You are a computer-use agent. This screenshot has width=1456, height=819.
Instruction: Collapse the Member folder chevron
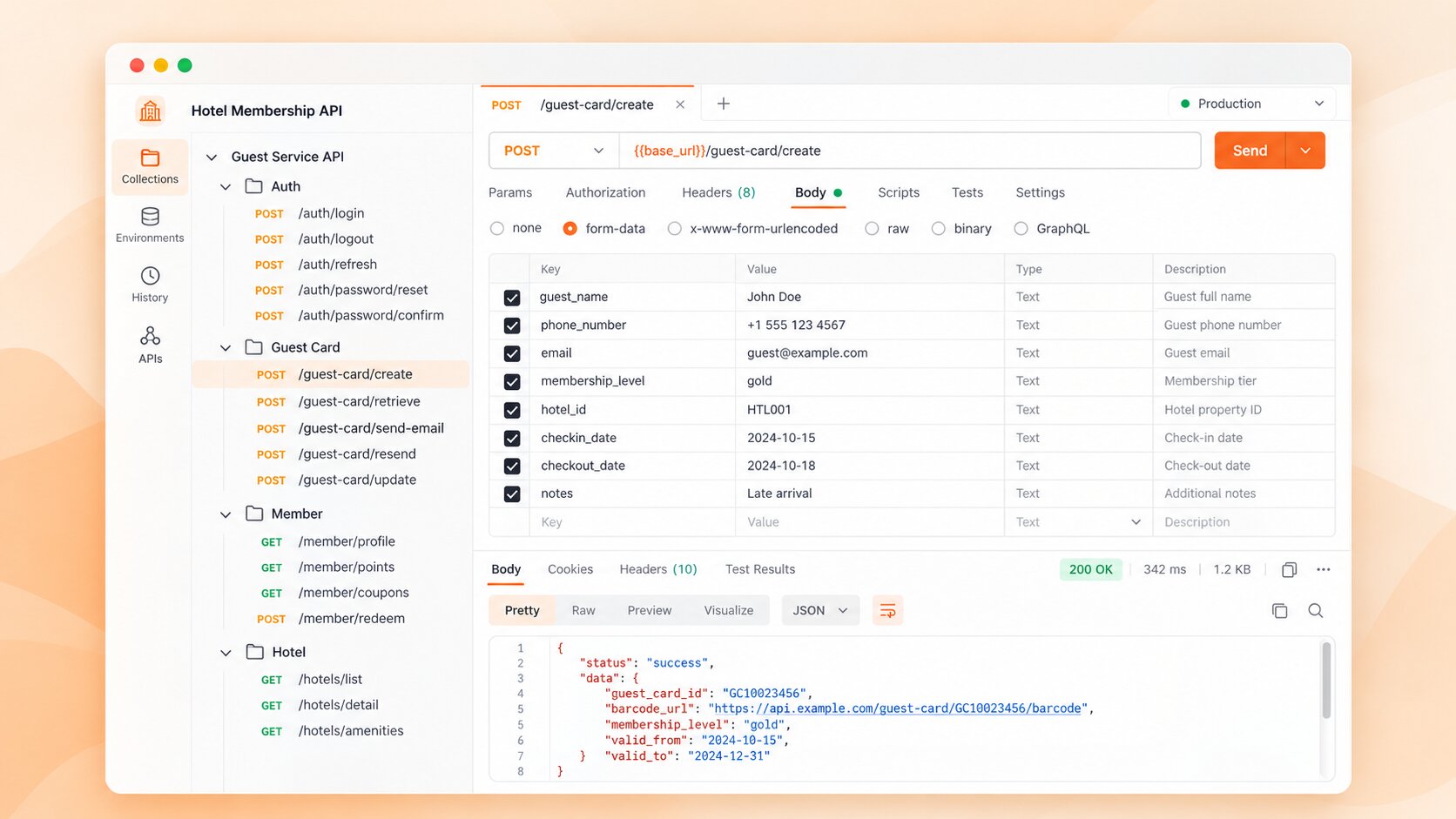pos(226,514)
